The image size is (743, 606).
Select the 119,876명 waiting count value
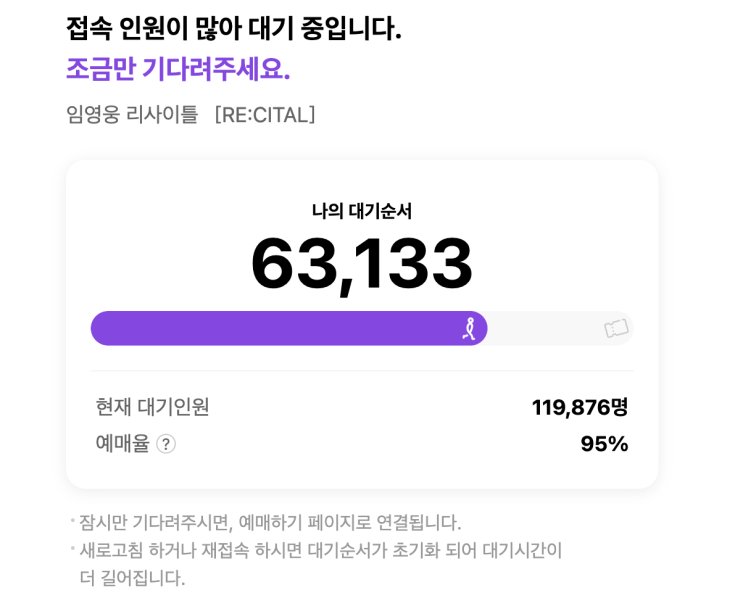click(x=580, y=407)
